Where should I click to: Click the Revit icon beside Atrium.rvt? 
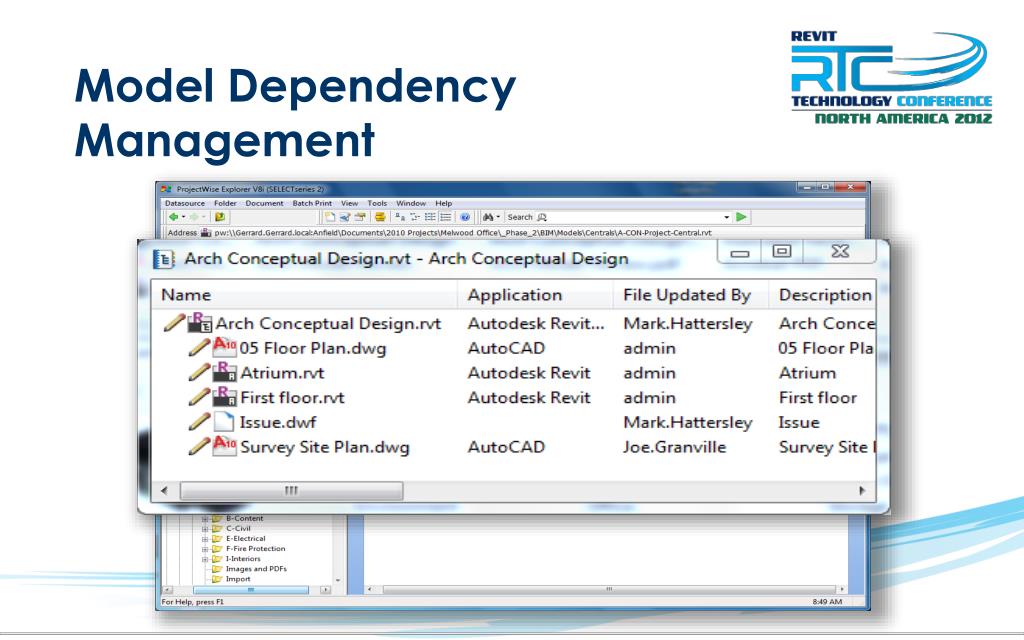(225, 372)
